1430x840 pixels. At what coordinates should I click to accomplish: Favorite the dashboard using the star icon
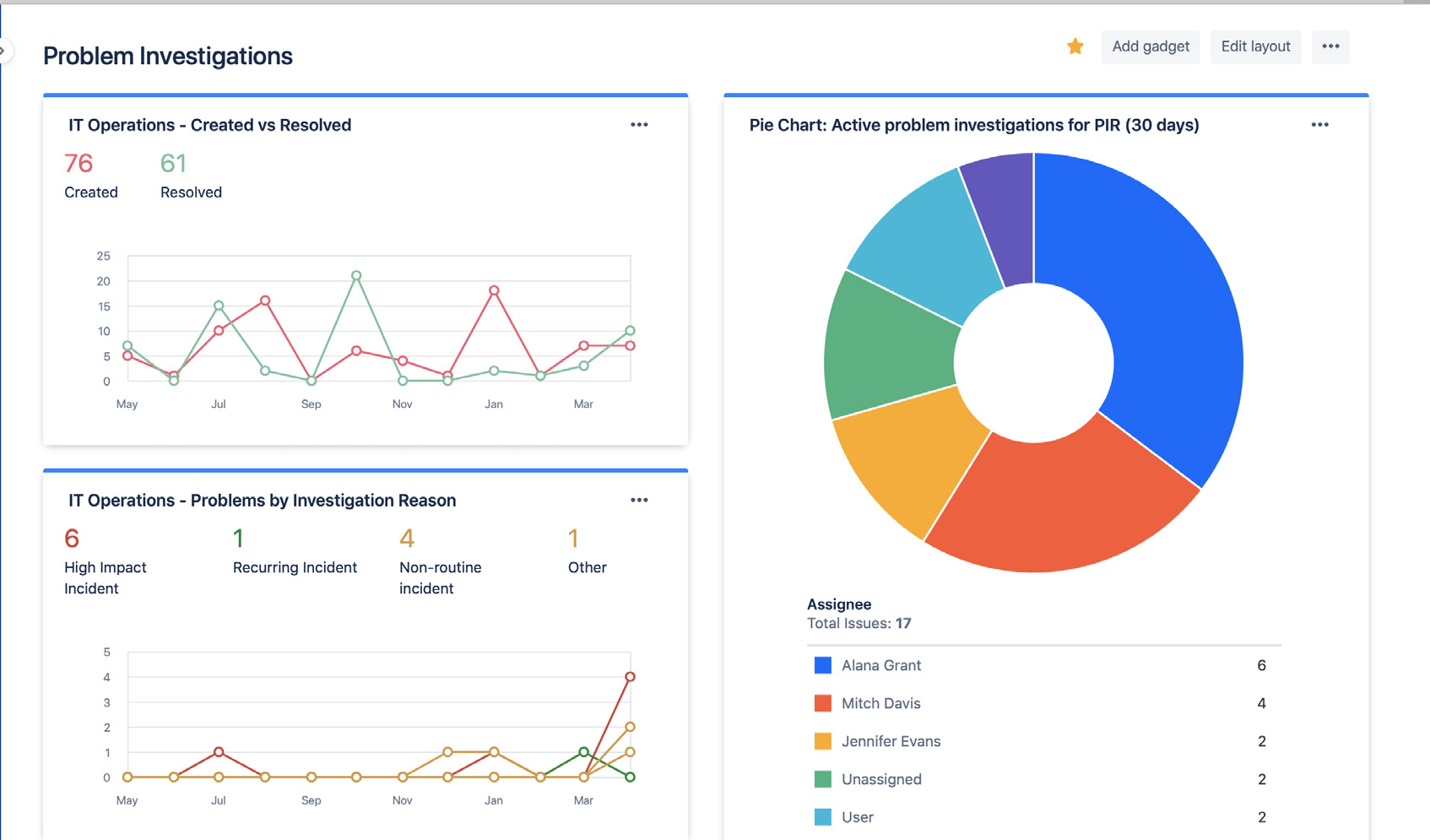(x=1075, y=46)
